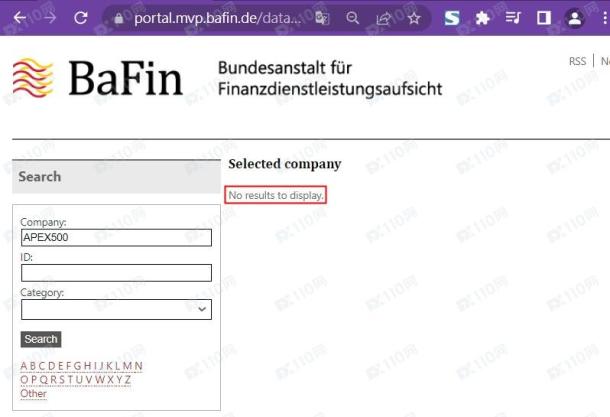Click the zoom magnifier icon in address bar

click(352, 18)
